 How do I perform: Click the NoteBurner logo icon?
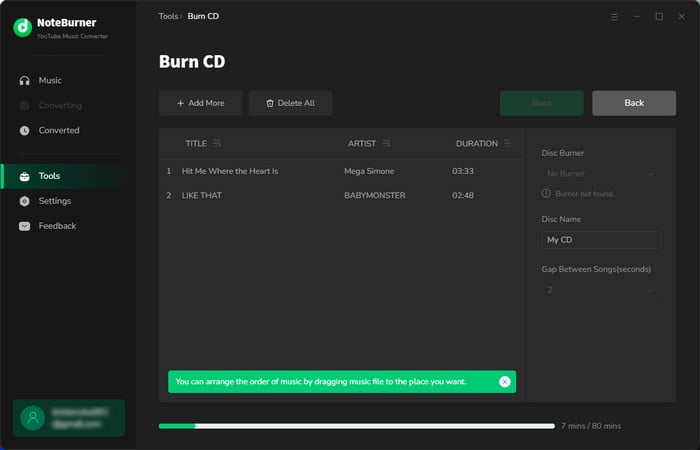[x=22, y=27]
